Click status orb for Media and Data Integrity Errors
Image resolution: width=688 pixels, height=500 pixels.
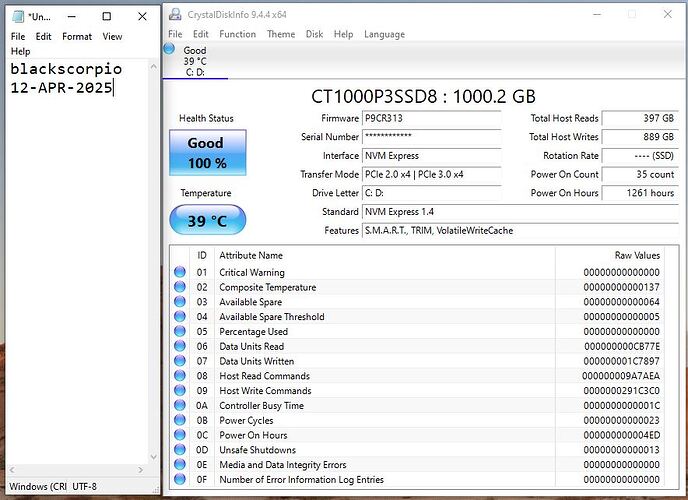[x=180, y=464]
